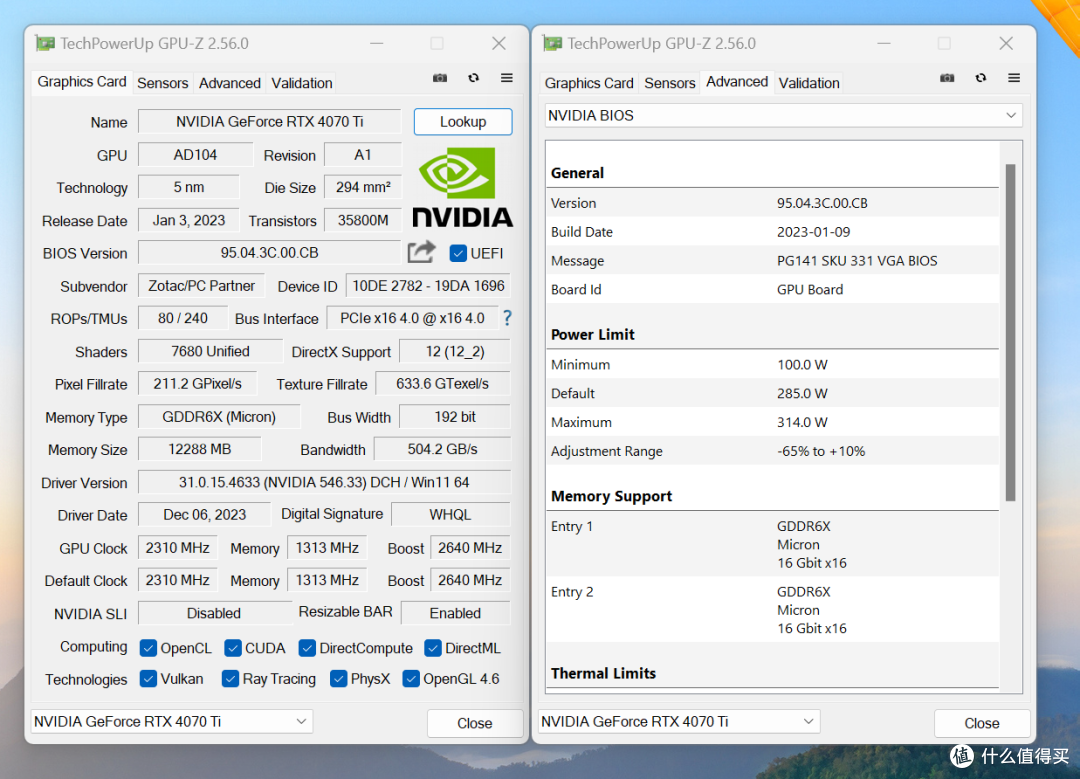Click the NVIDIA logo image
The image size is (1080, 779).
[x=462, y=187]
